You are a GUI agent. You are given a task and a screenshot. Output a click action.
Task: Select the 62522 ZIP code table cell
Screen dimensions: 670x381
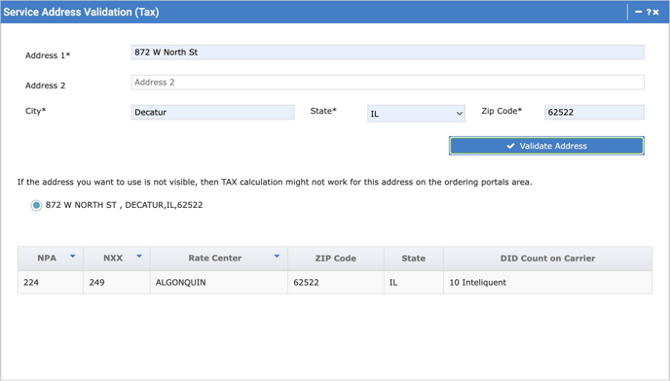pyautogui.click(x=336, y=282)
